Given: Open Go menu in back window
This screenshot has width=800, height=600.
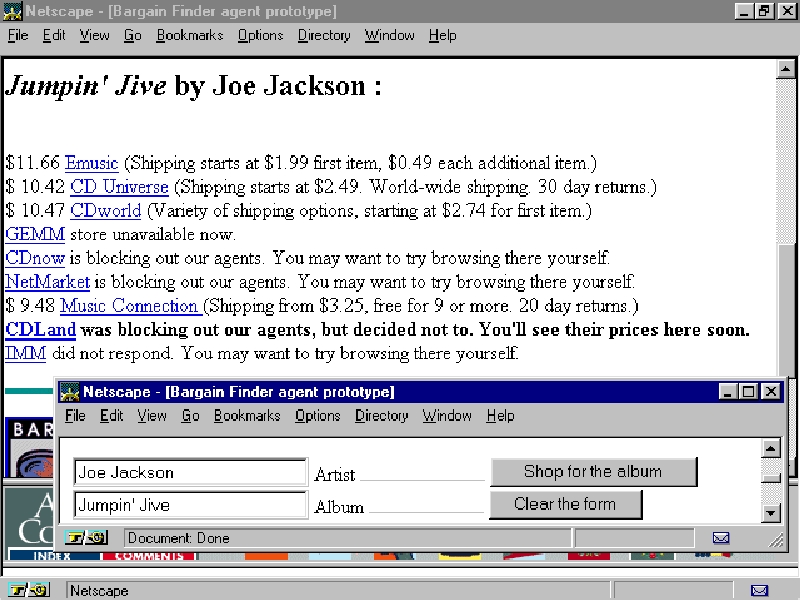Looking at the screenshot, I should [x=133, y=35].
